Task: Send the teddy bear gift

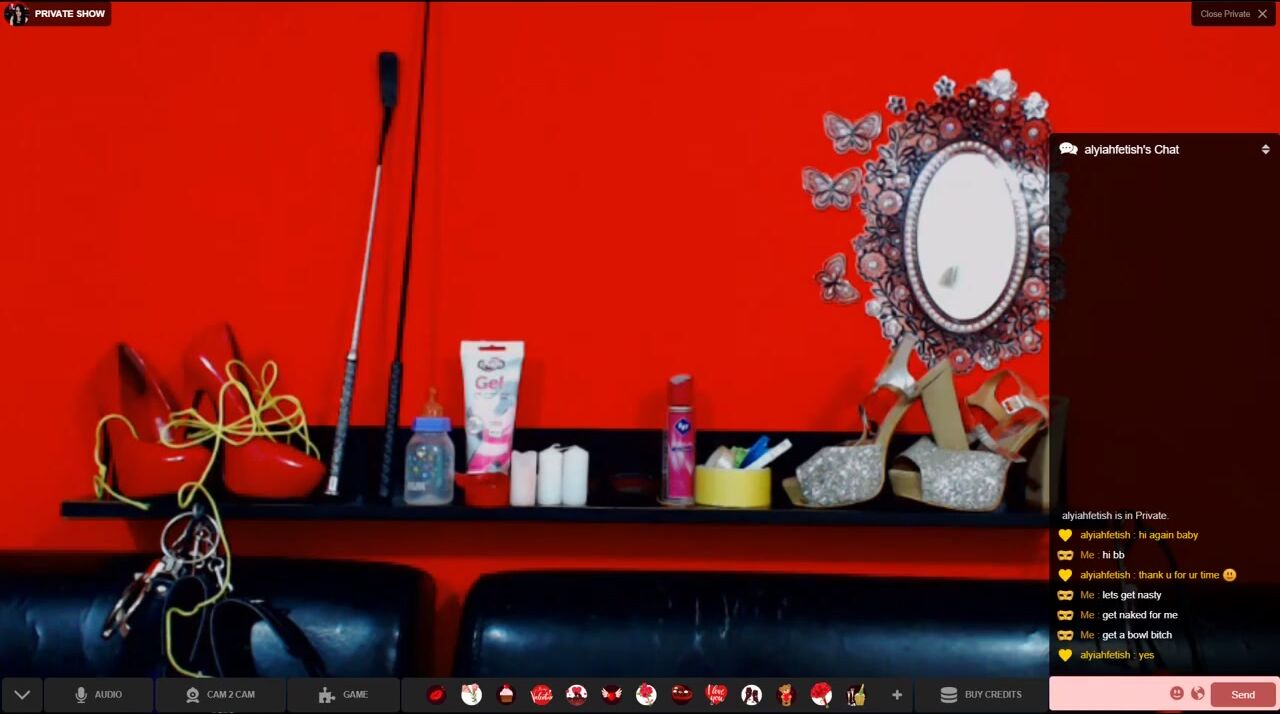Action: point(786,695)
